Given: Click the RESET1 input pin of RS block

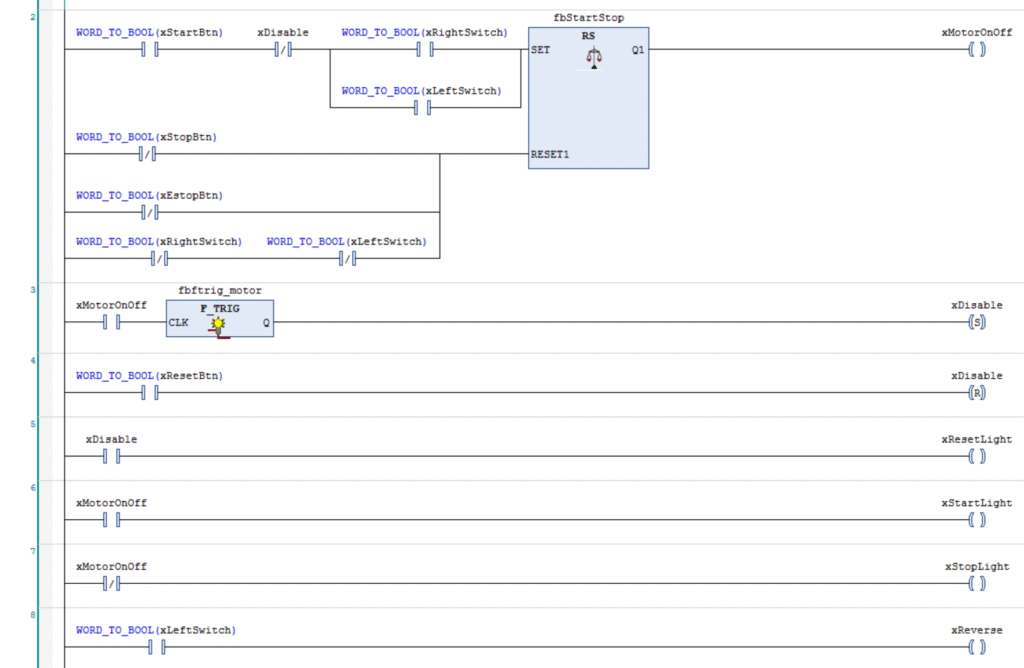Looking at the screenshot, I should click(x=550, y=154).
